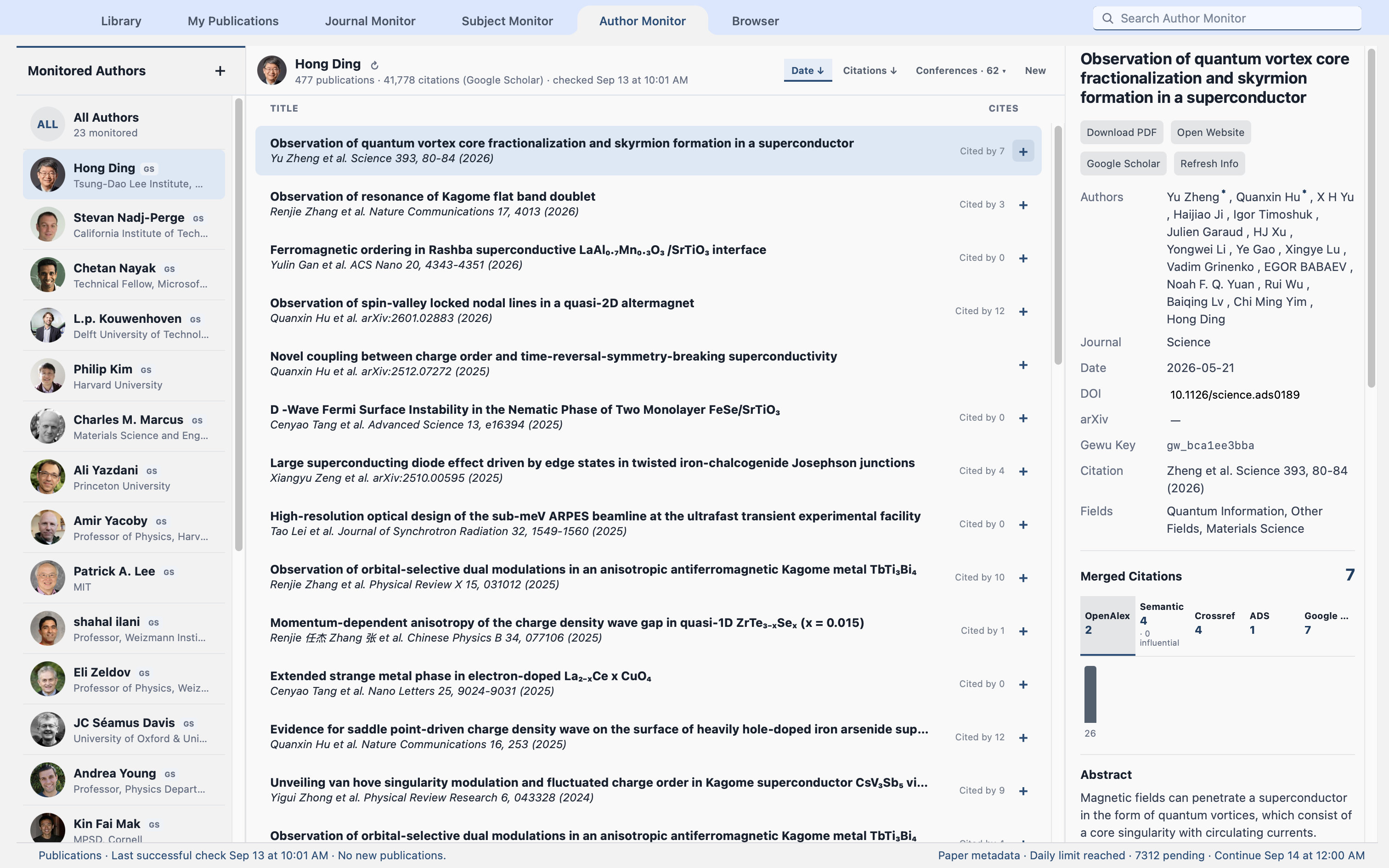Switch to the Library tab
This screenshot has width=1389, height=868.
[x=121, y=21]
